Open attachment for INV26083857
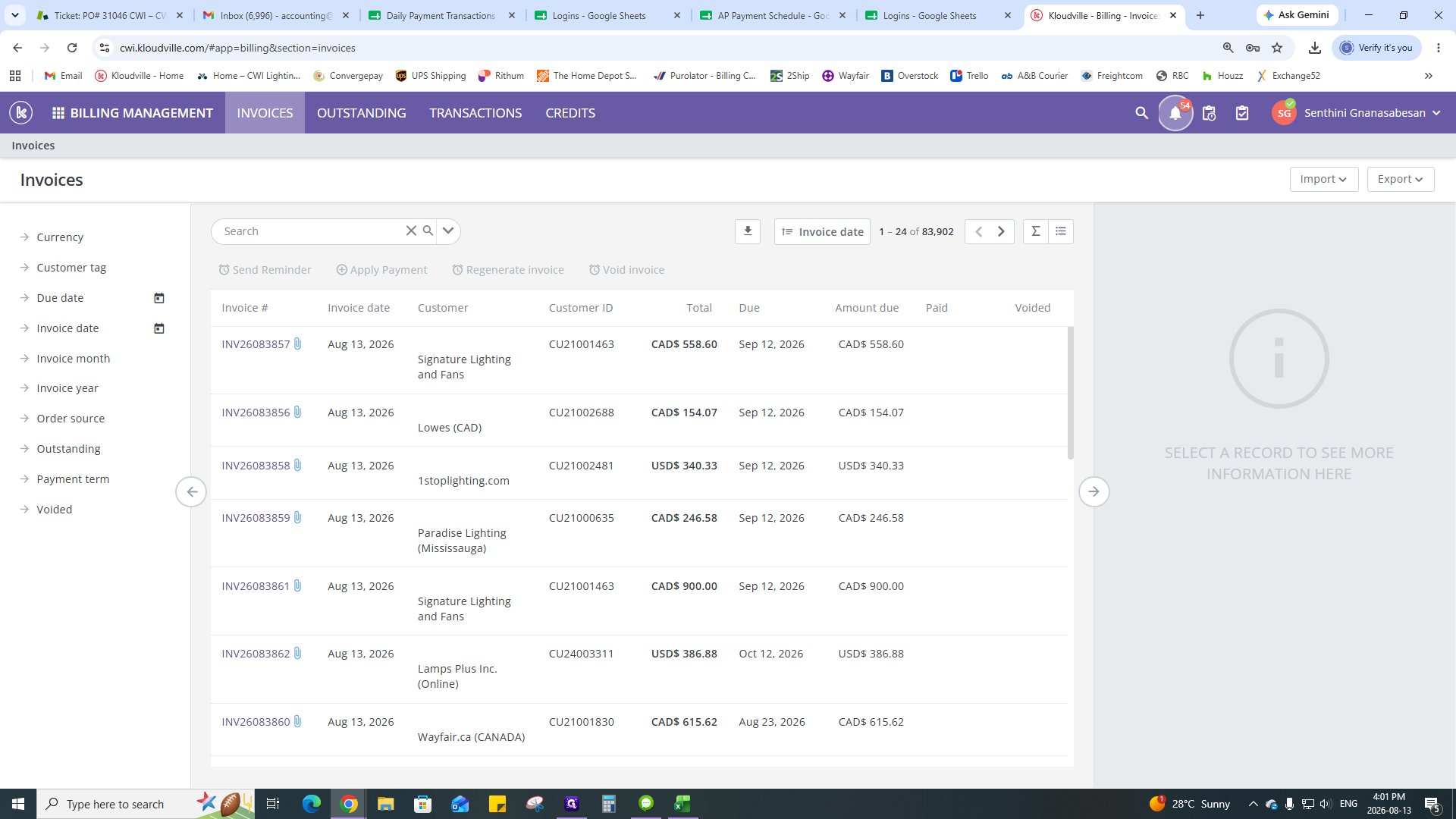 [x=298, y=344]
